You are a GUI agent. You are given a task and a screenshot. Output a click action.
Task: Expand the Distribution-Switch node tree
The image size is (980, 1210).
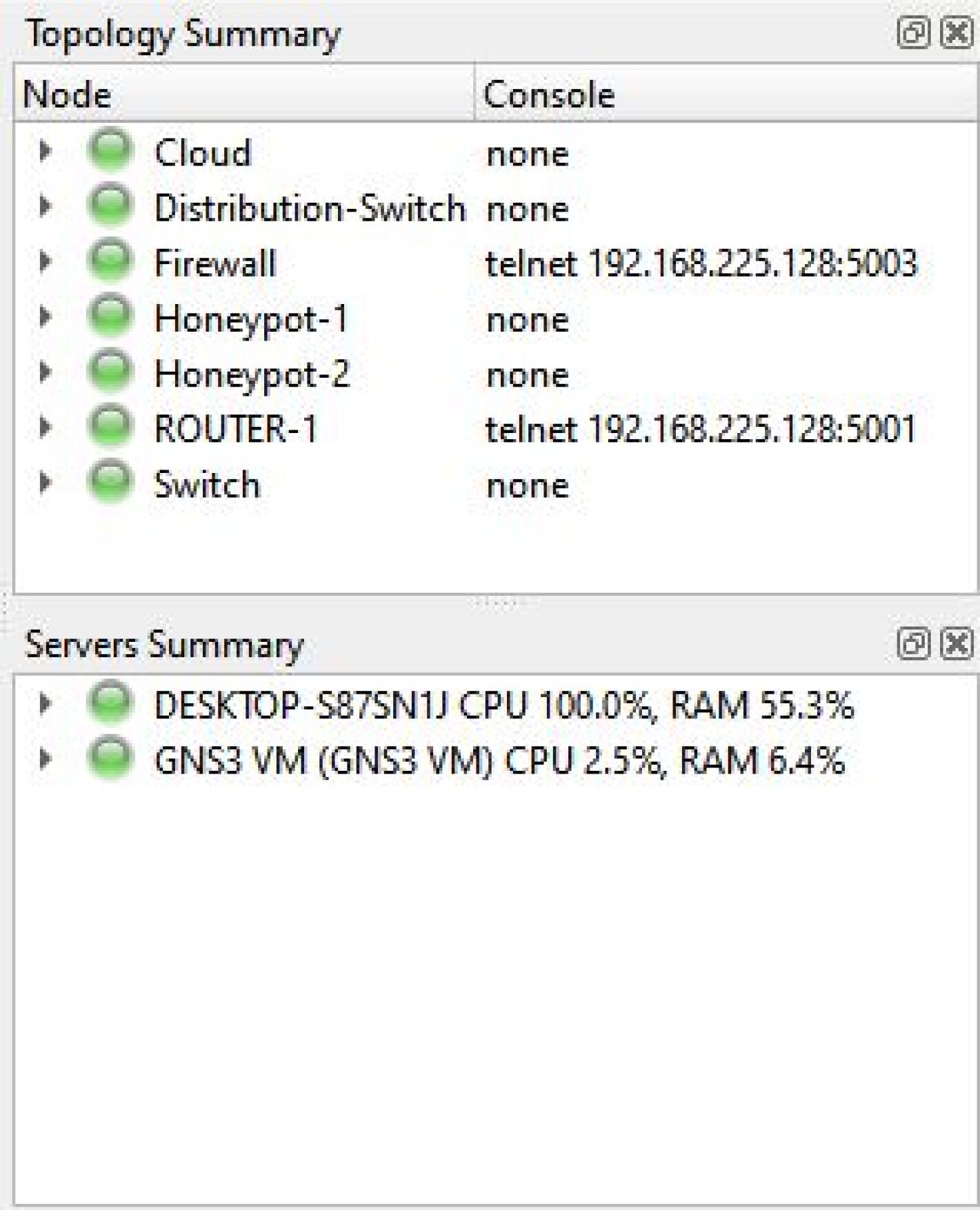pyautogui.click(x=46, y=205)
